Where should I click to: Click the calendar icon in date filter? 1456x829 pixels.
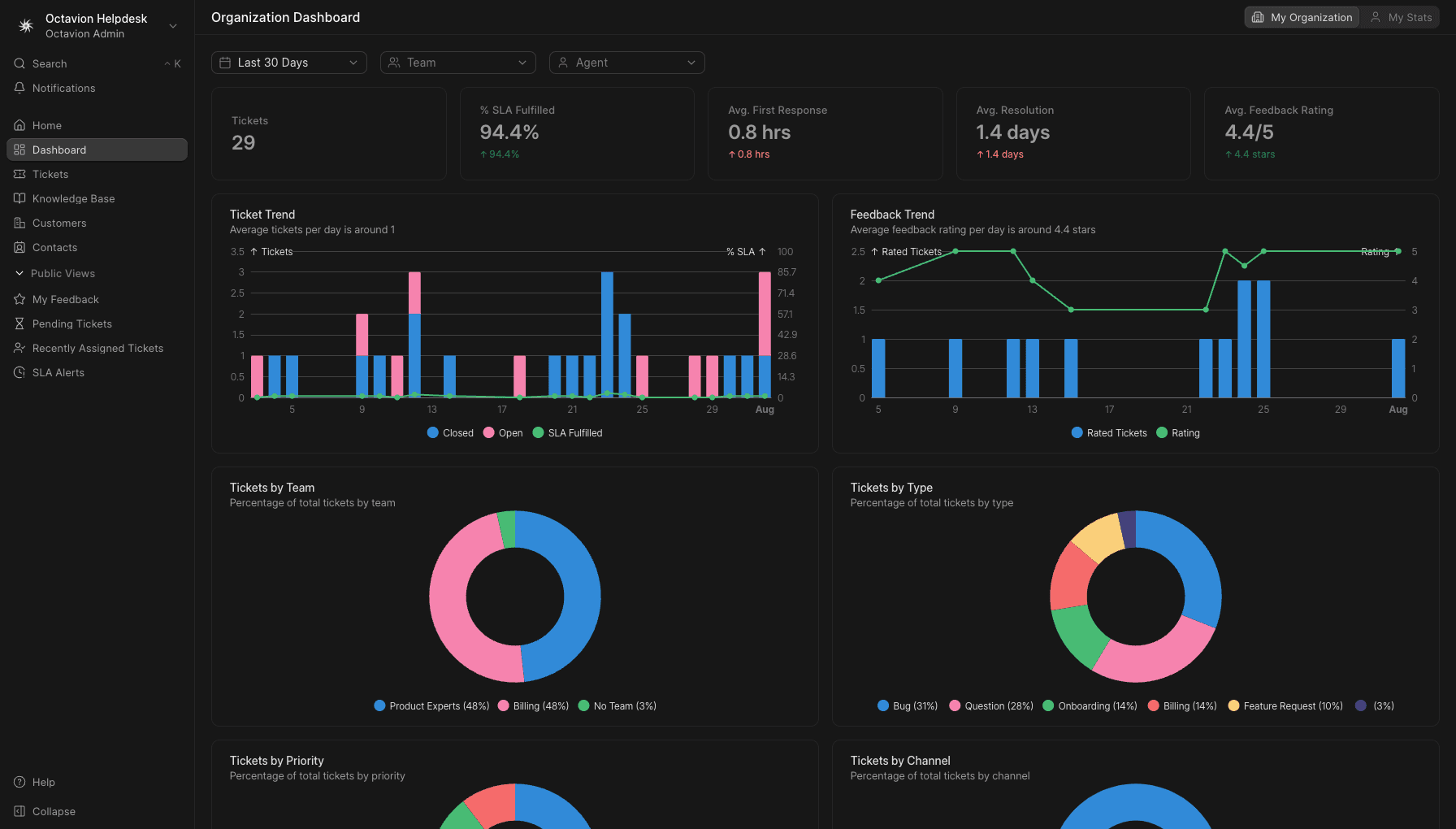point(225,63)
